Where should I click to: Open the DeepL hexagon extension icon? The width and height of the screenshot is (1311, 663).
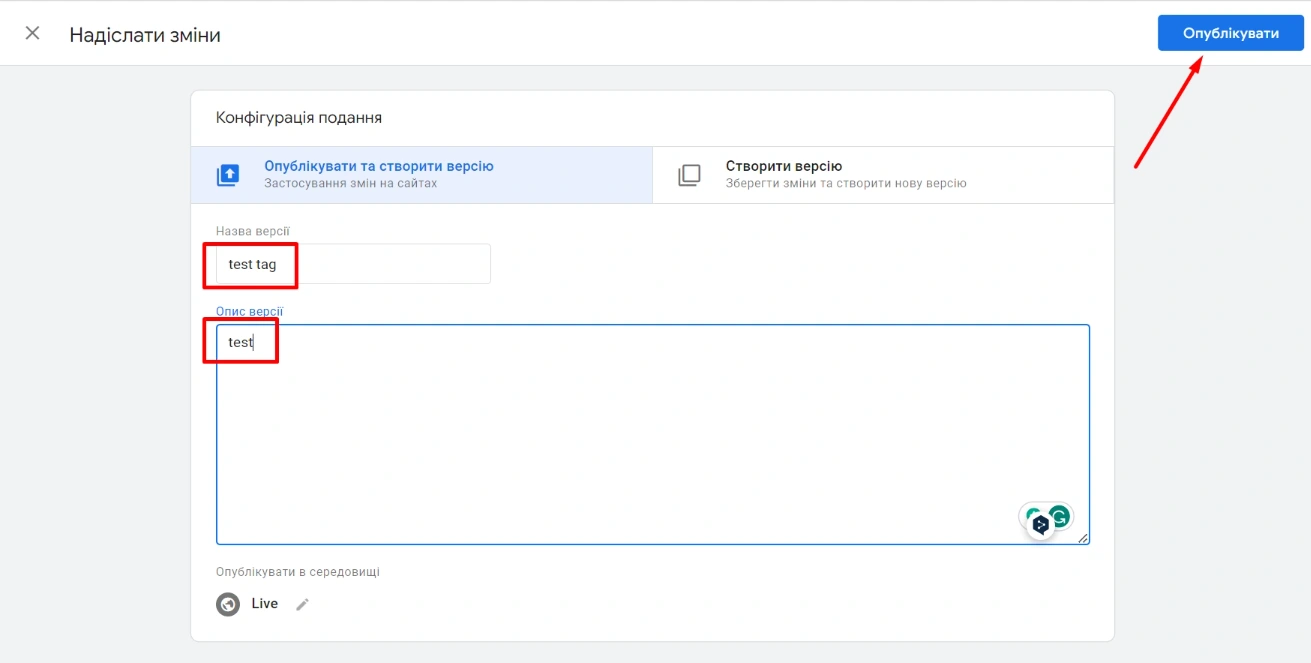pyautogui.click(x=1040, y=524)
